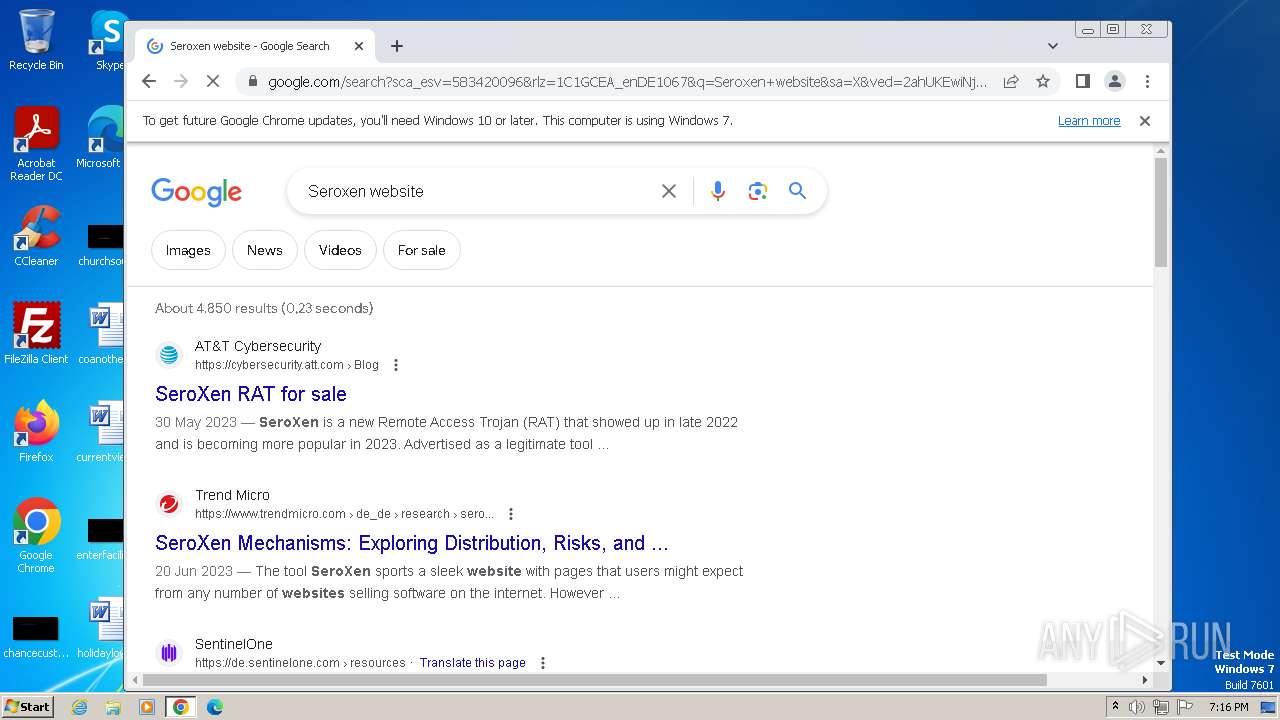This screenshot has height=720, width=1280.
Task: Go back using Chrome's back arrow
Action: 149,81
